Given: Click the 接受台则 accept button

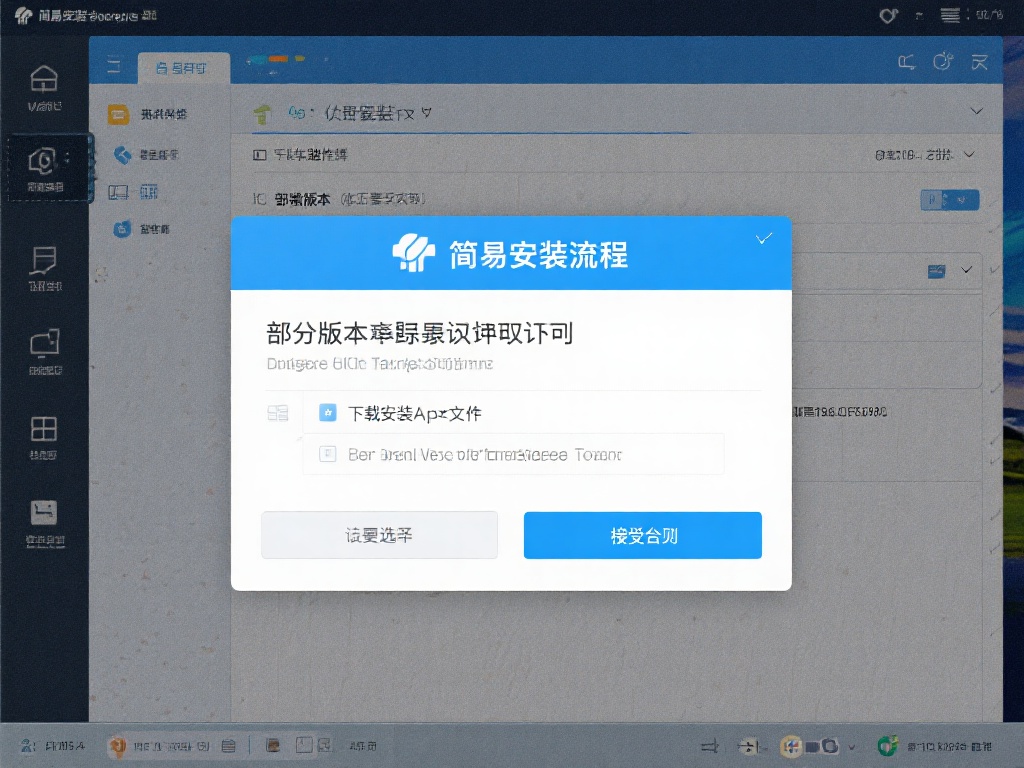Looking at the screenshot, I should [x=642, y=534].
